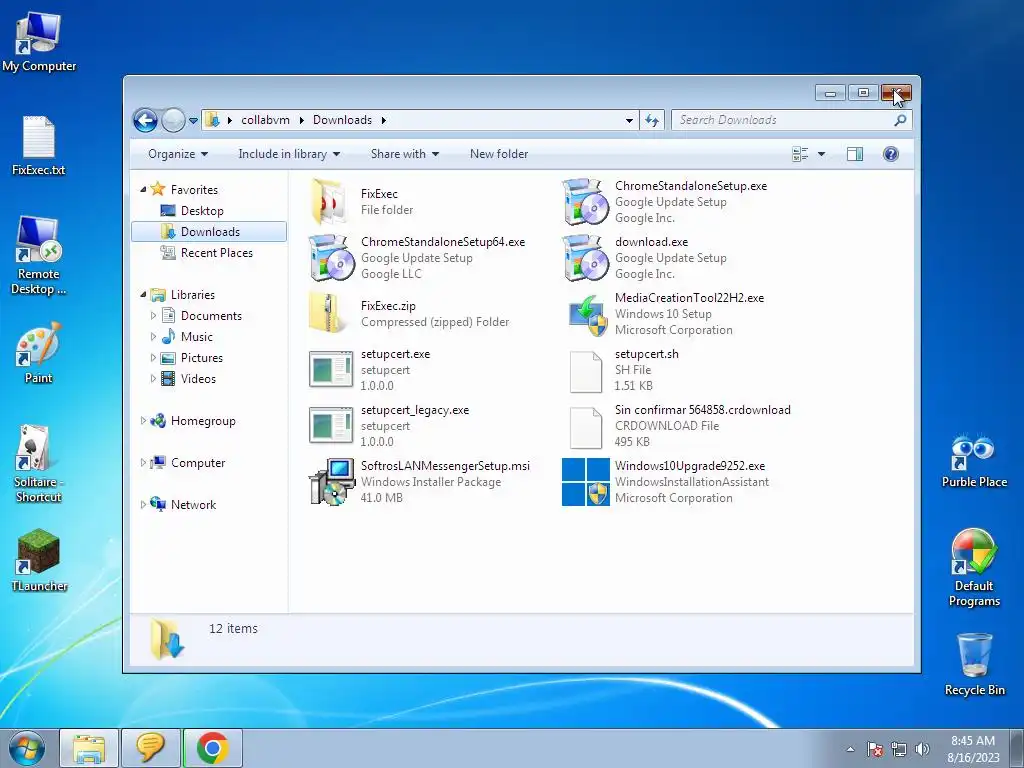
Task: Click Downloads breadcrumb in address bar
Action: click(342, 120)
